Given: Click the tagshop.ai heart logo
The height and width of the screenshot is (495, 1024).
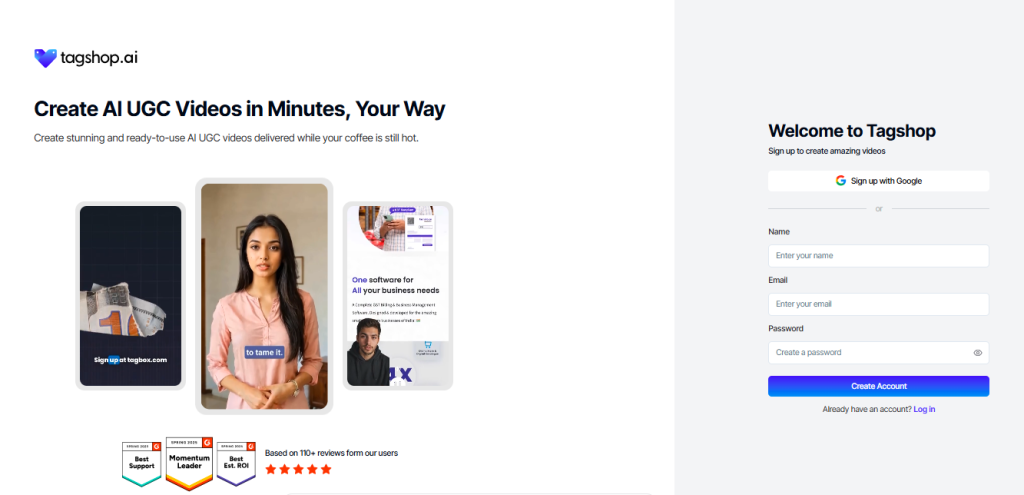Looking at the screenshot, I should point(45,58).
